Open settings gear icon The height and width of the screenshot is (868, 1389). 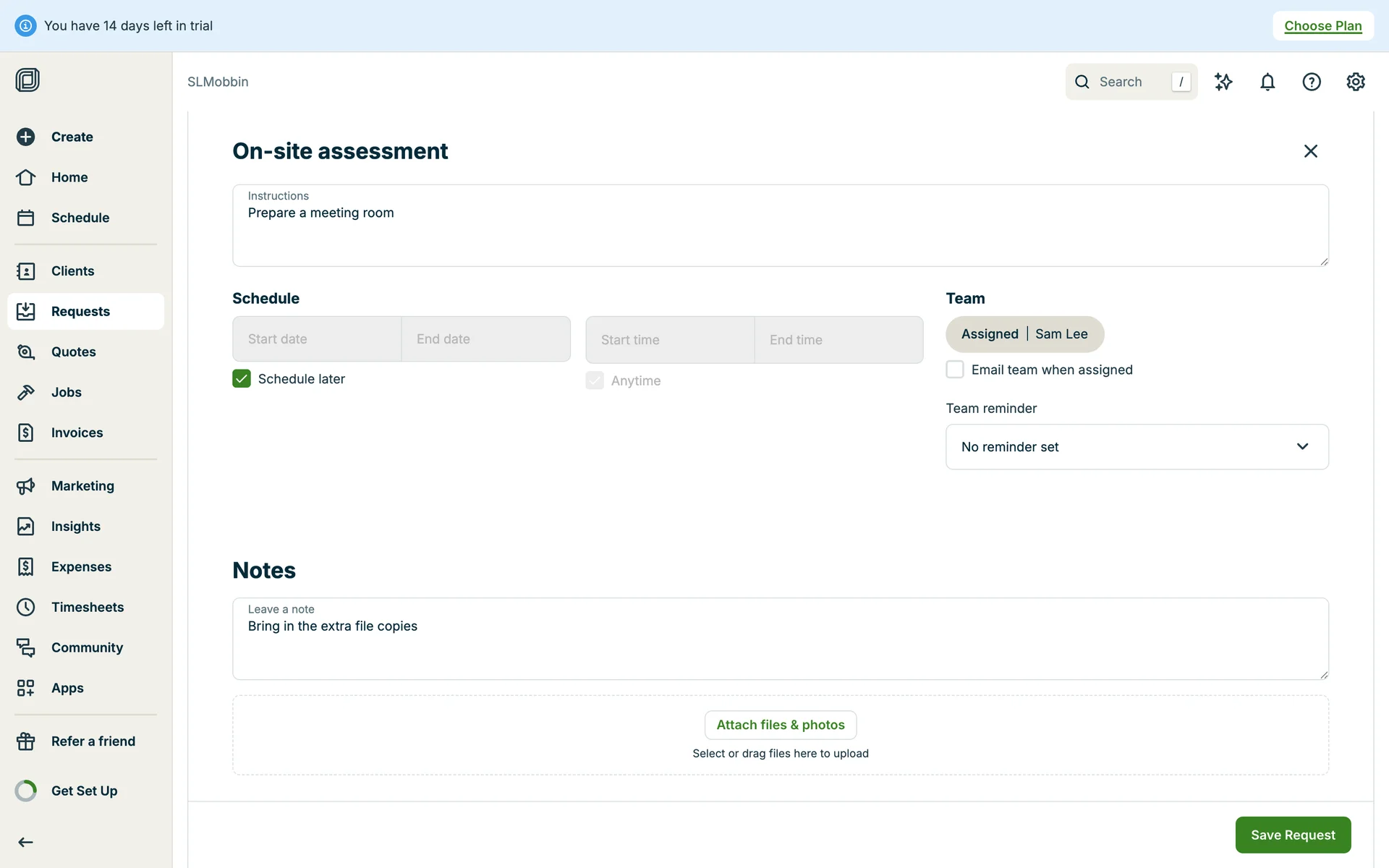pyautogui.click(x=1355, y=82)
